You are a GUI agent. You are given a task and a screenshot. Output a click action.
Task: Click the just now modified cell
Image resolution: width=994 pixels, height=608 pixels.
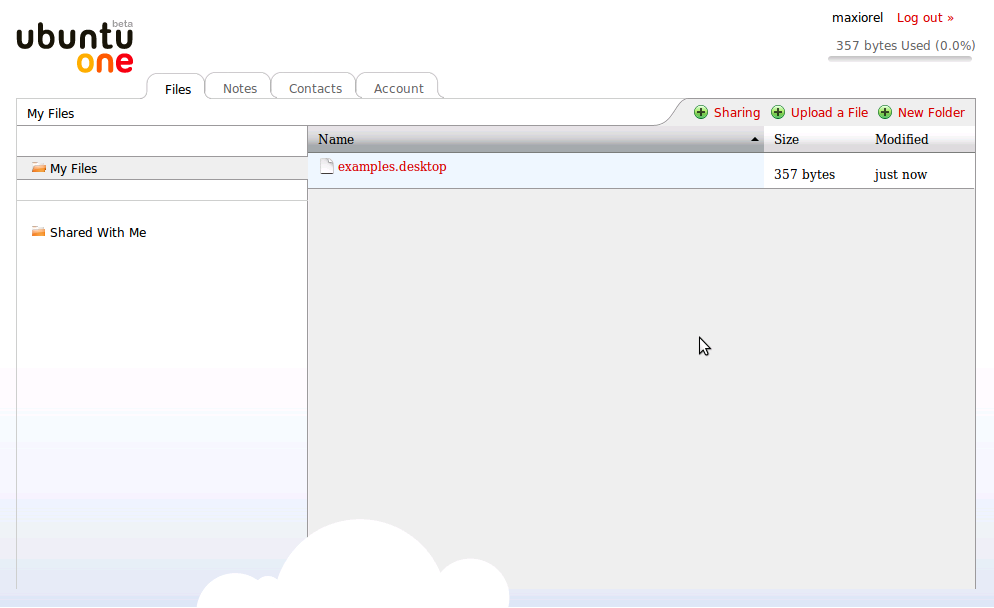(900, 174)
